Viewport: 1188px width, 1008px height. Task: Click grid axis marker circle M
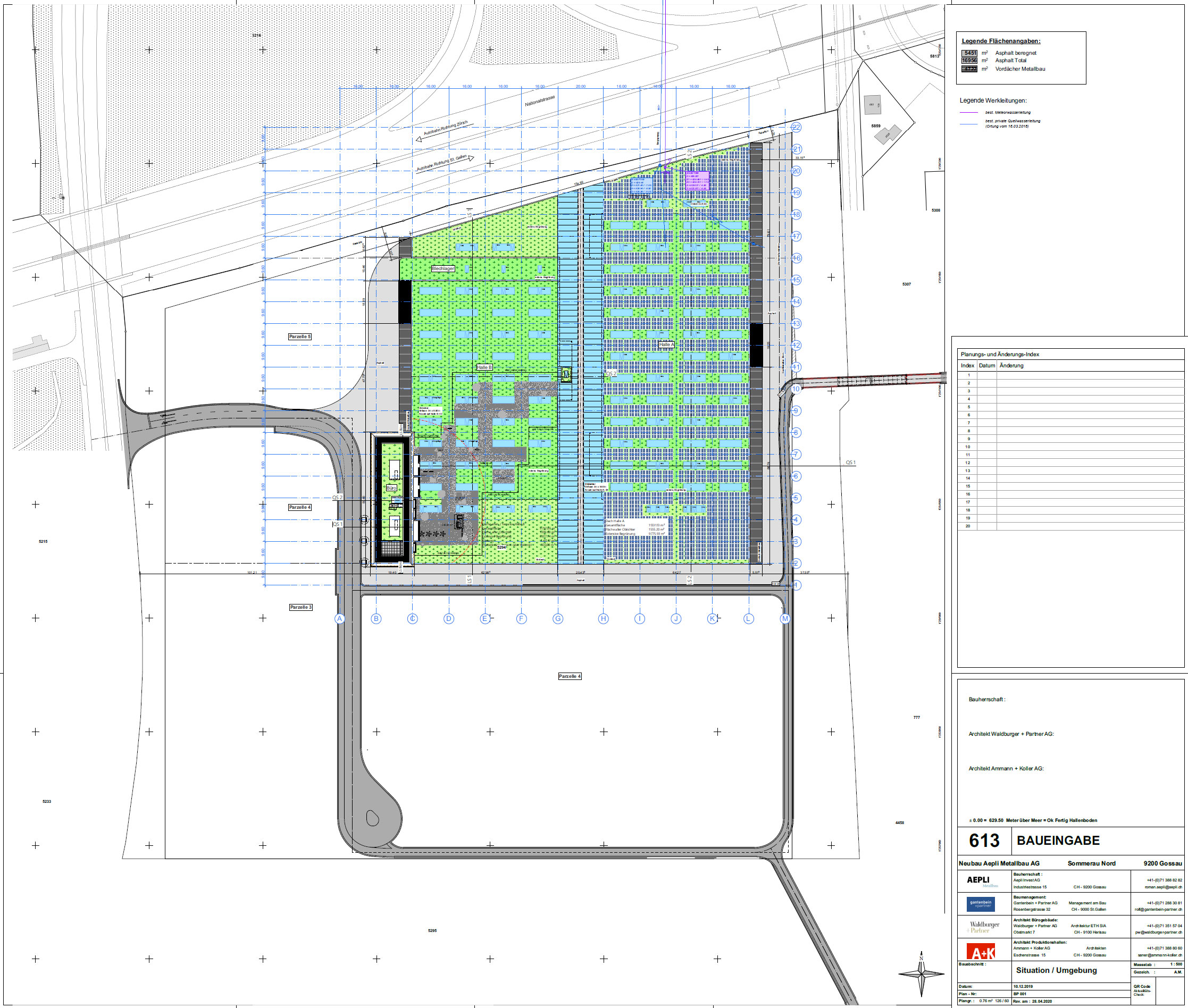(784, 618)
